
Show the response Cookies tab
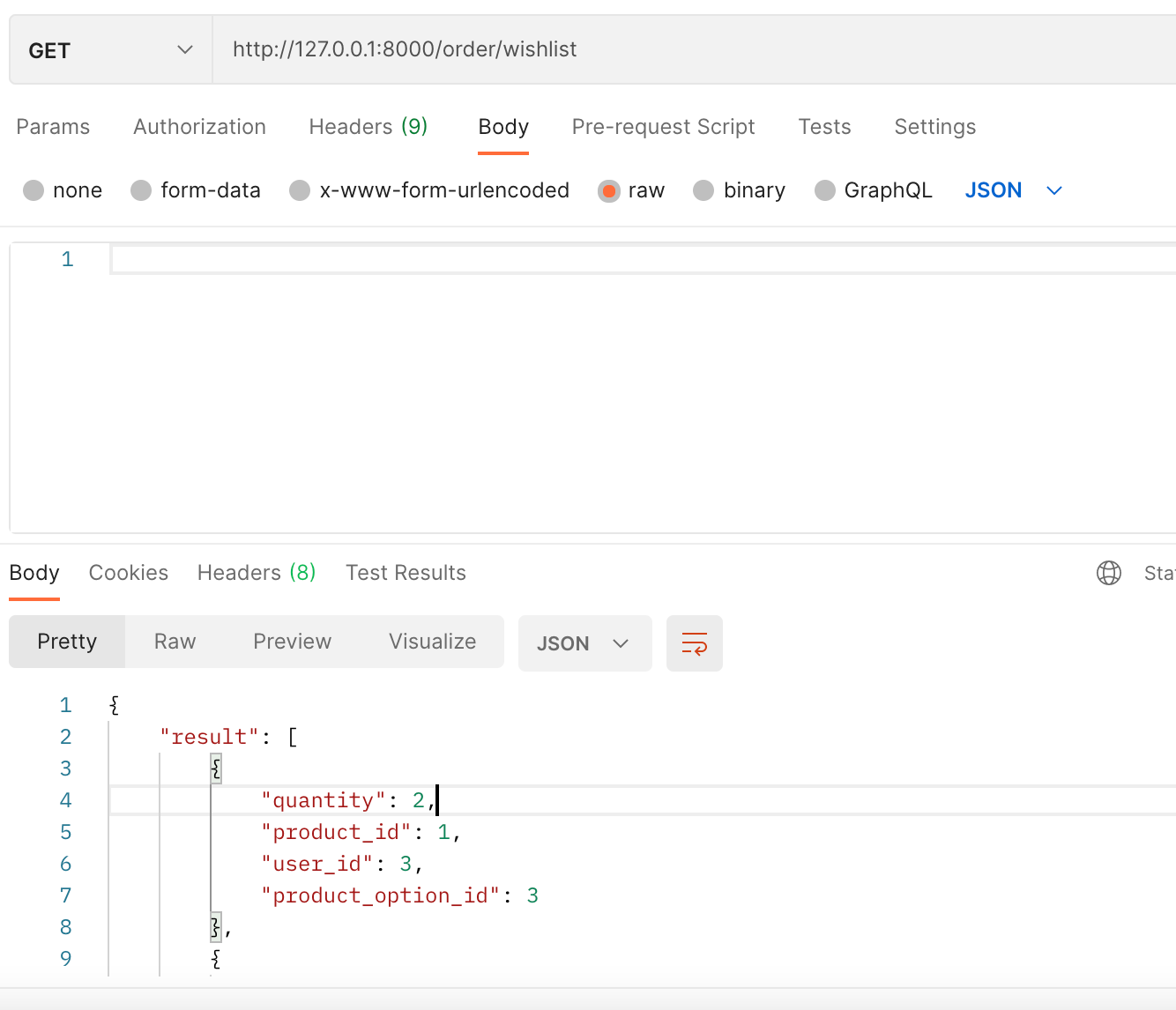[129, 573]
